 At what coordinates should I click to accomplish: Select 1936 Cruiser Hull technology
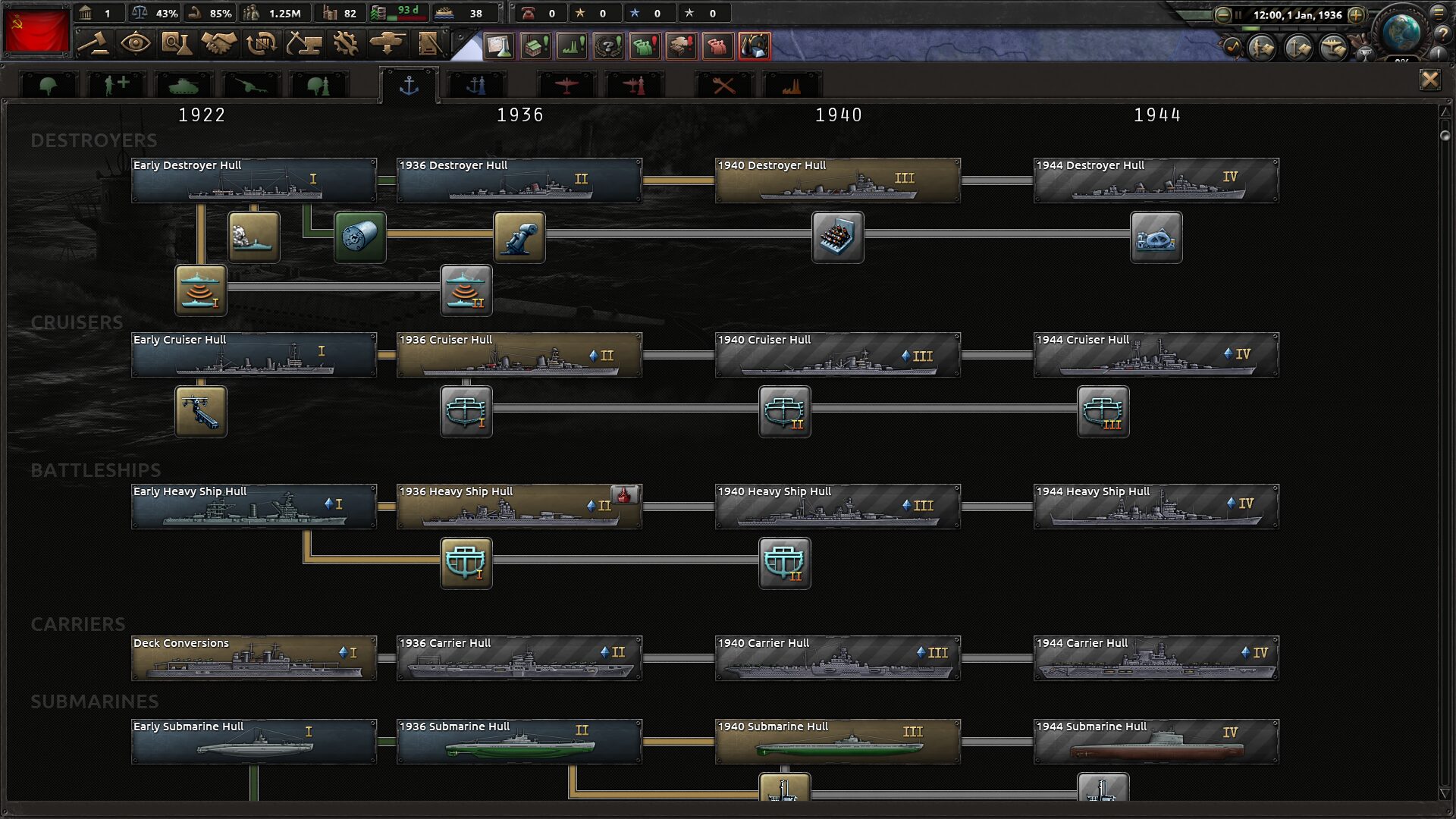[x=519, y=355]
